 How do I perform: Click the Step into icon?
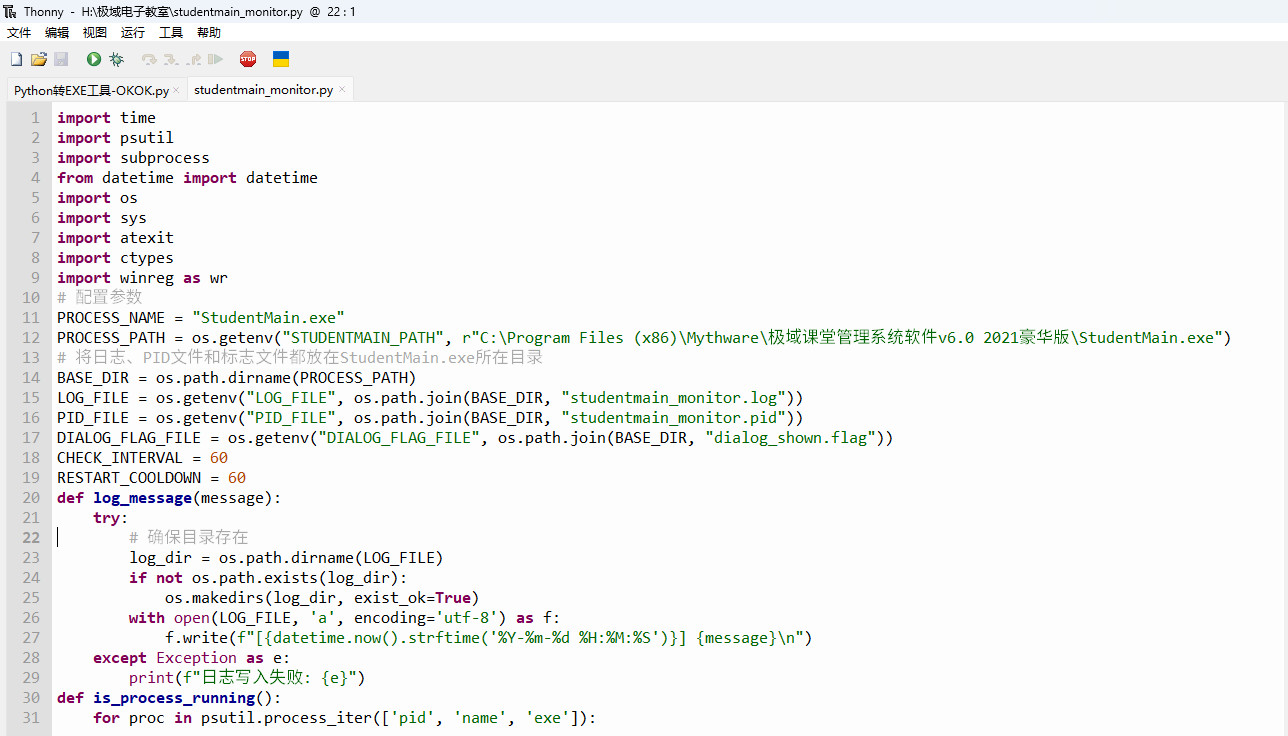pyautogui.click(x=171, y=60)
